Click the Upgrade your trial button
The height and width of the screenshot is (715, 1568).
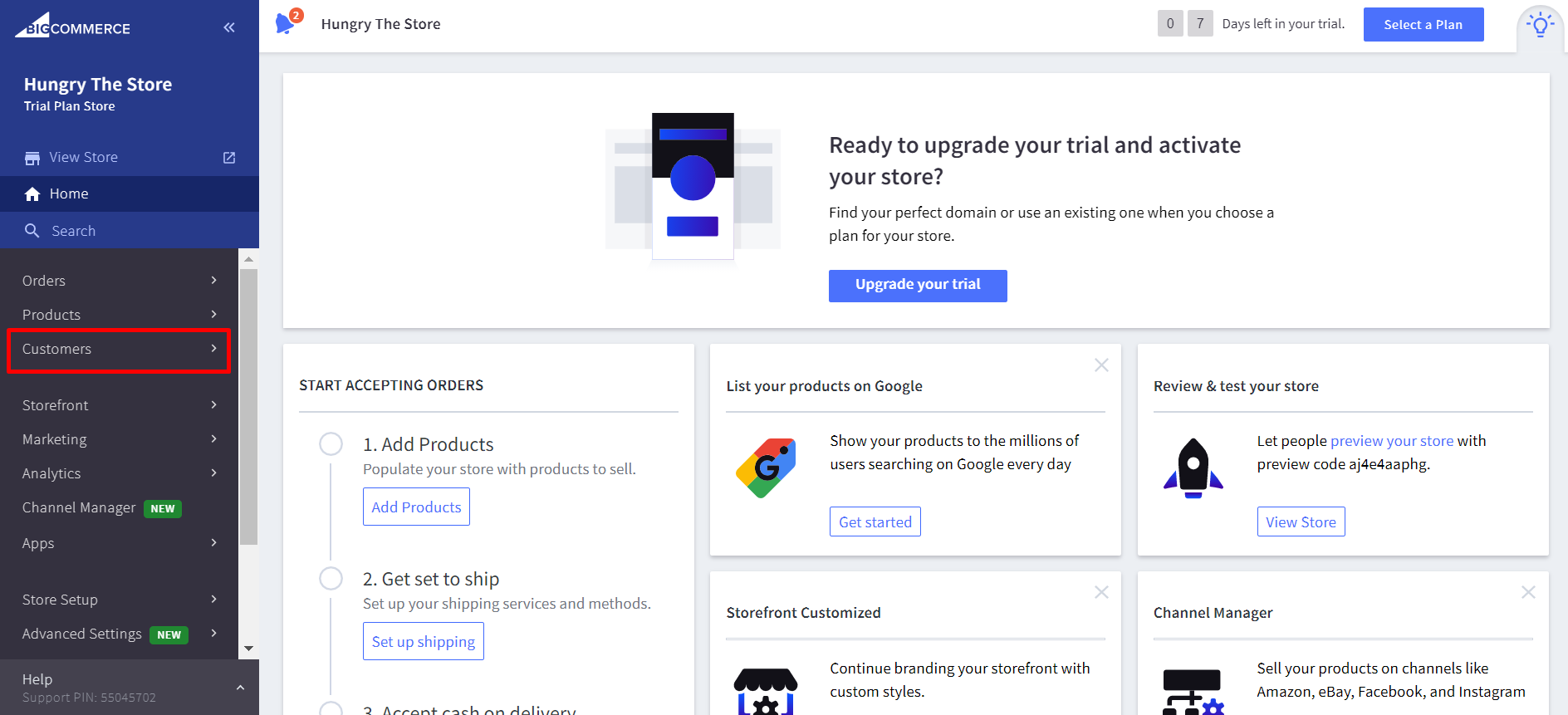pyautogui.click(x=918, y=286)
